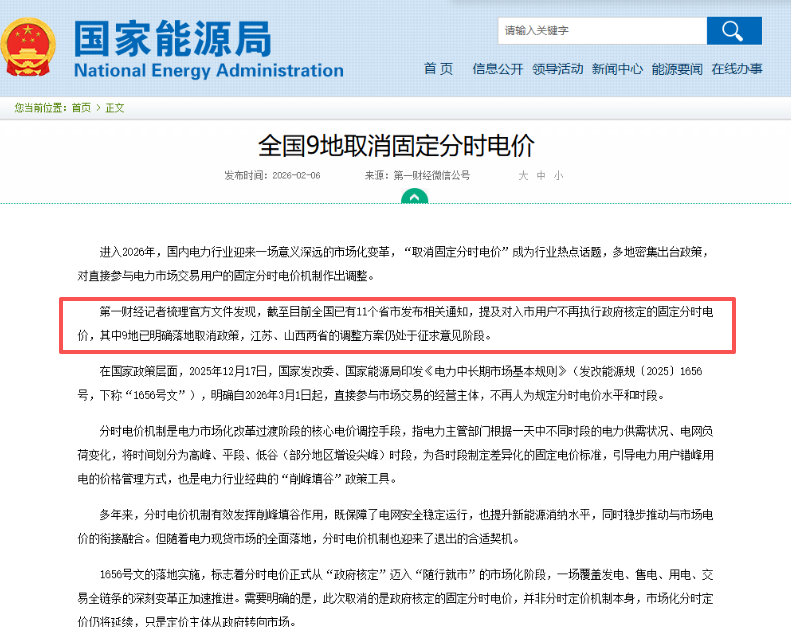Select 能源要闻 navigation item

[677, 69]
